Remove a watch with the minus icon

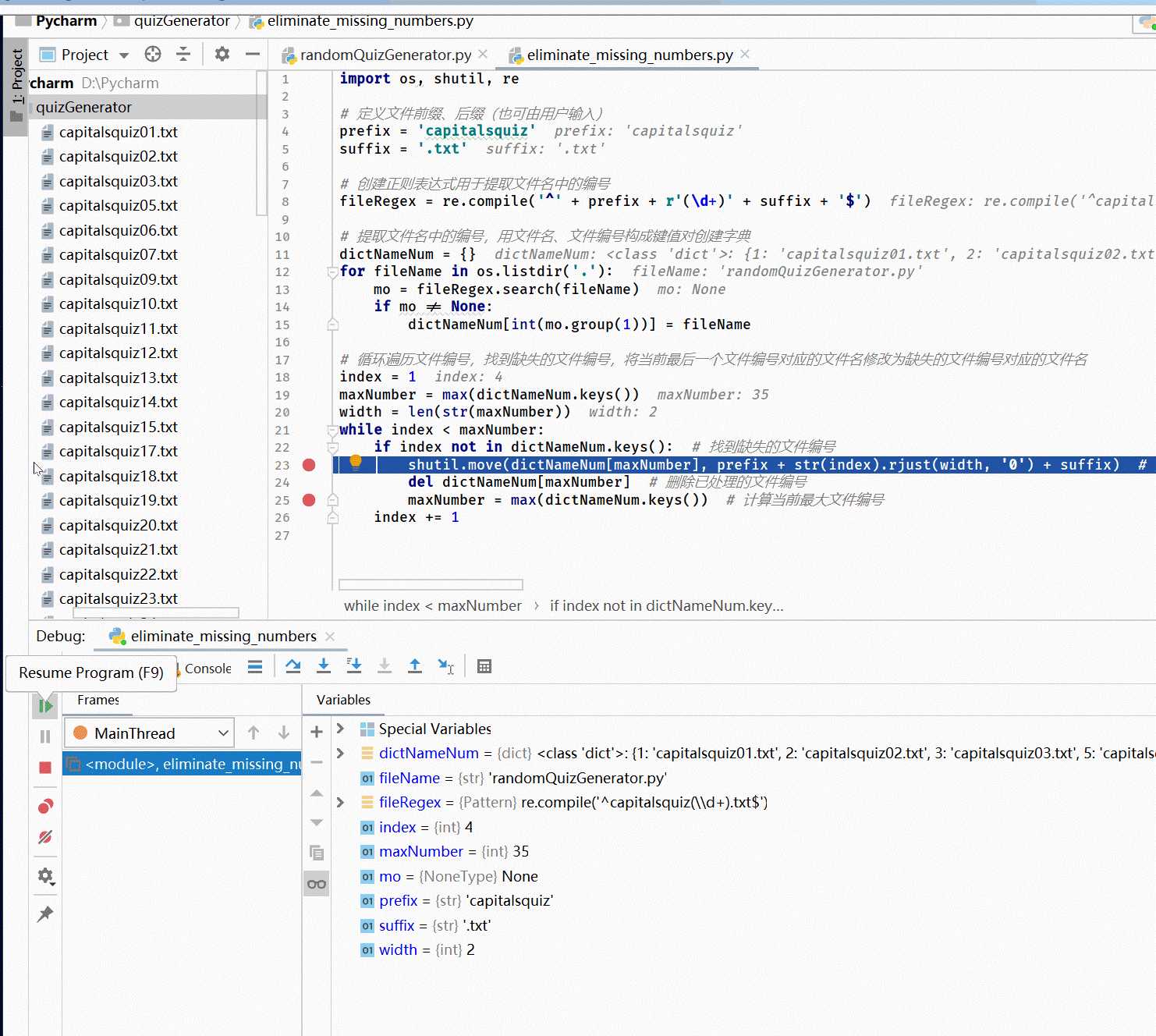tap(317, 762)
